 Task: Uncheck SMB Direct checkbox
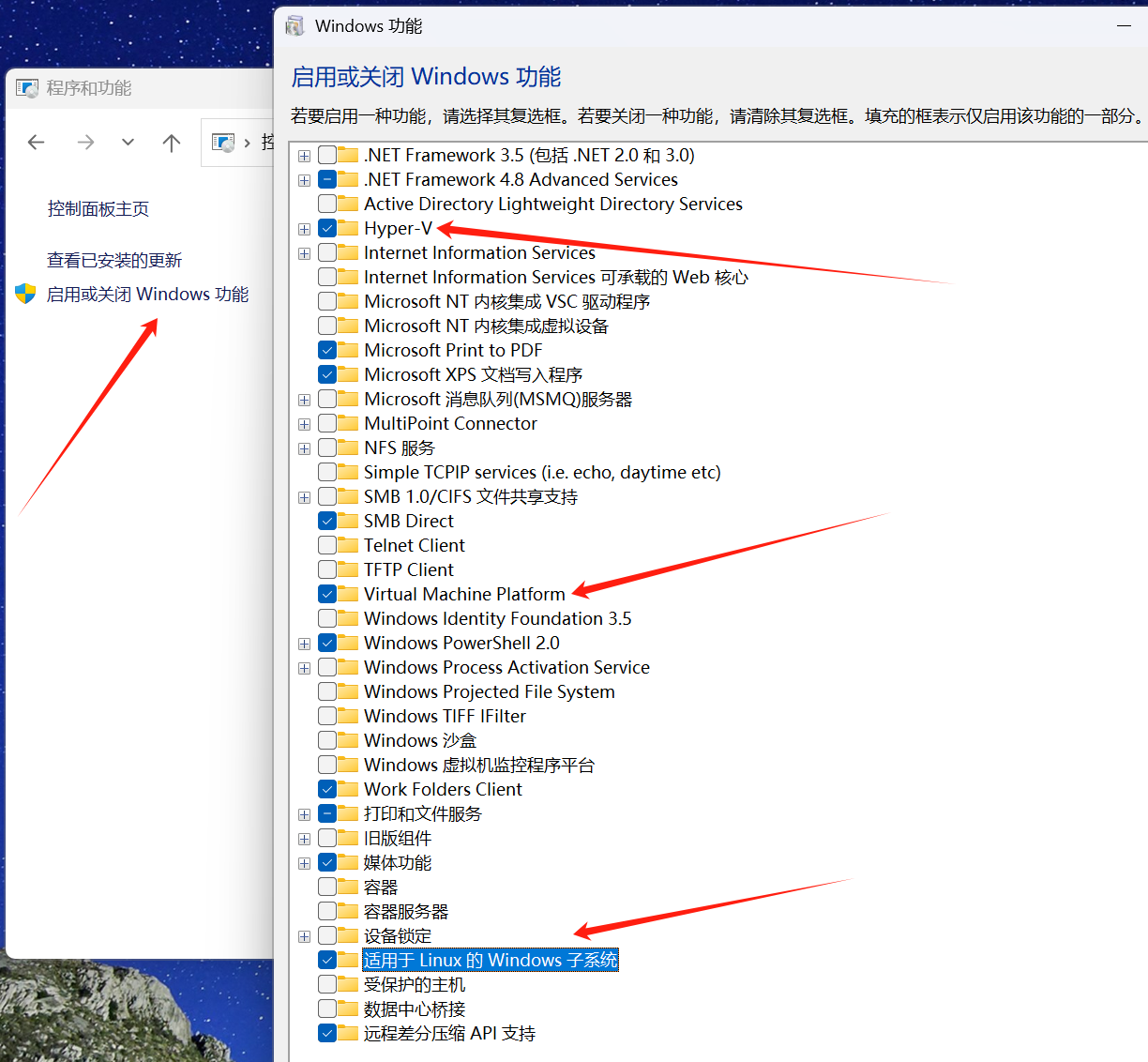(x=327, y=521)
